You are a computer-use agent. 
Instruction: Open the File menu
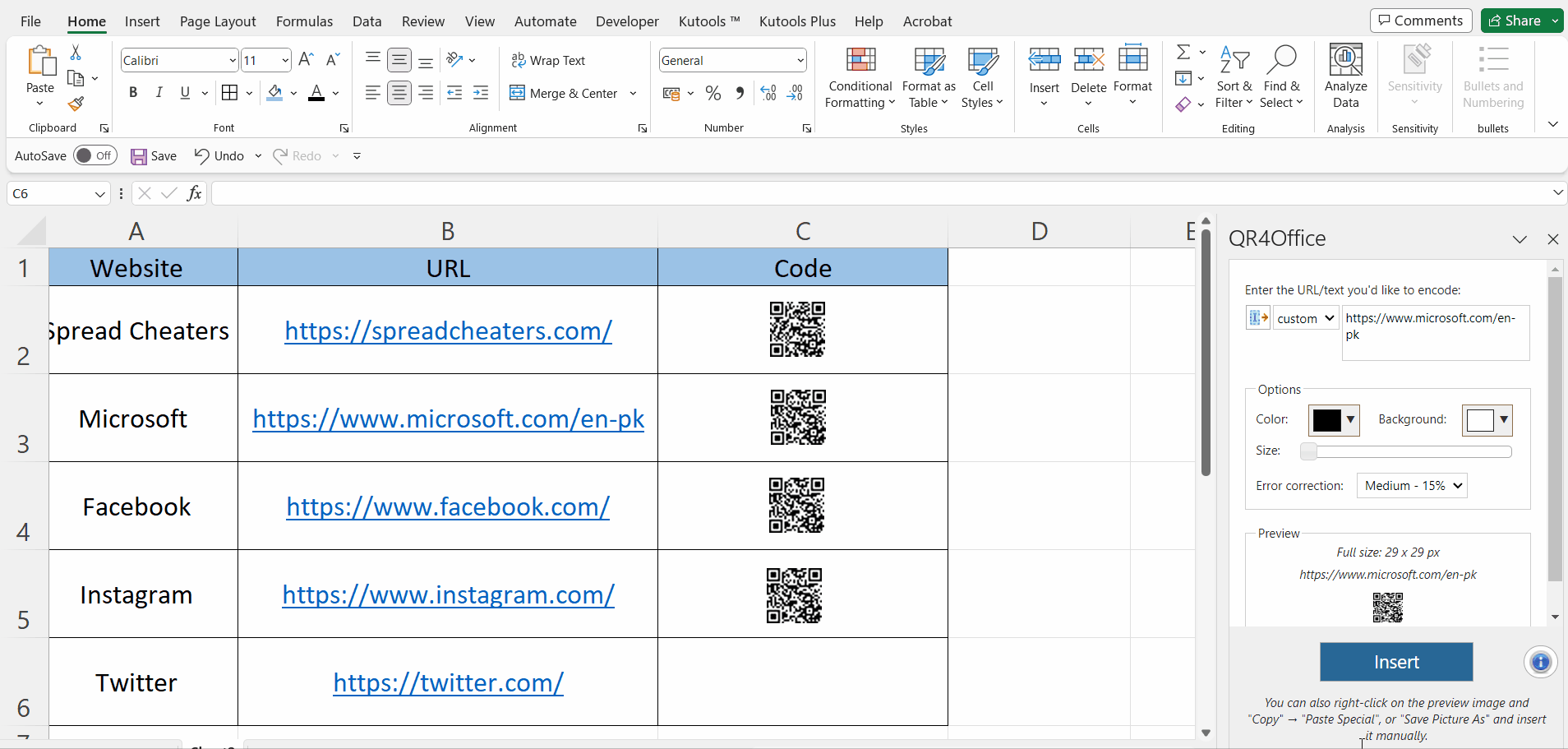(x=30, y=21)
